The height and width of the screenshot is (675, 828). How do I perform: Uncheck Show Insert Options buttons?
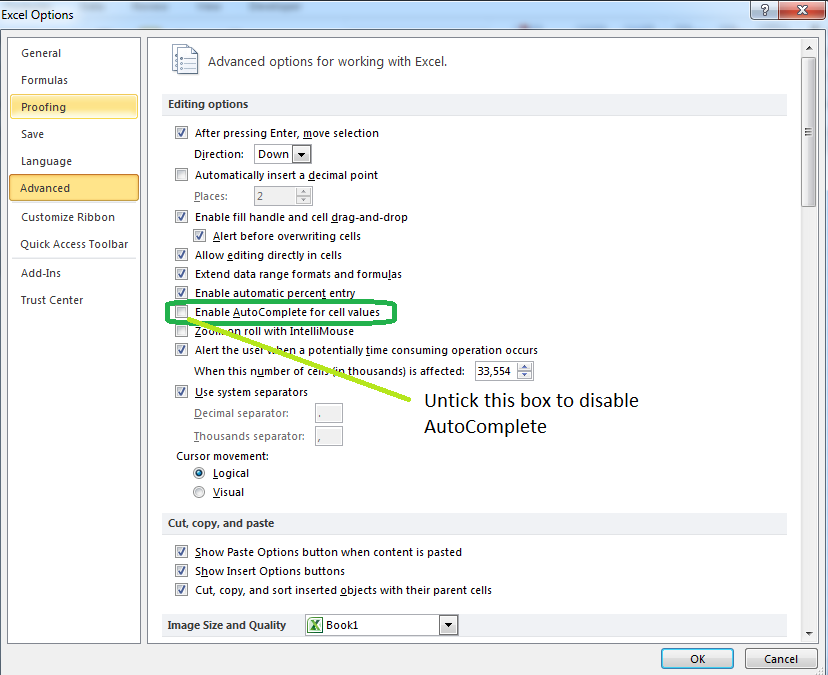(x=181, y=570)
